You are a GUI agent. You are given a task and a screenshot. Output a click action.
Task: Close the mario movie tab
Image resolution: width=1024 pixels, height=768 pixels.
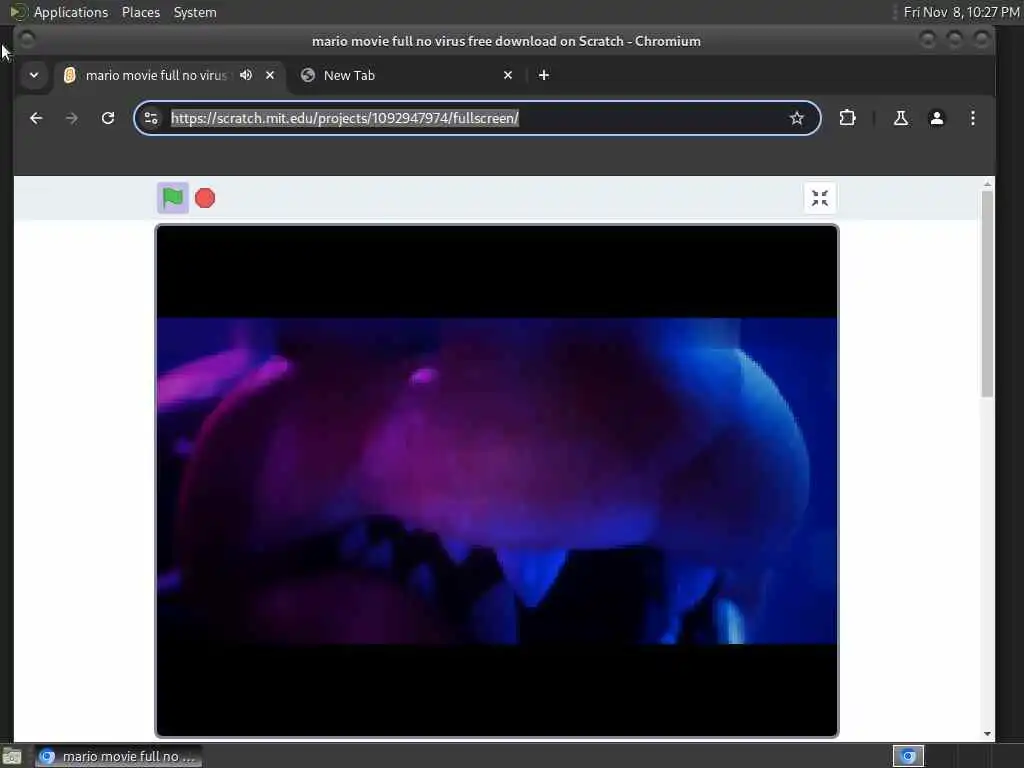pos(270,75)
